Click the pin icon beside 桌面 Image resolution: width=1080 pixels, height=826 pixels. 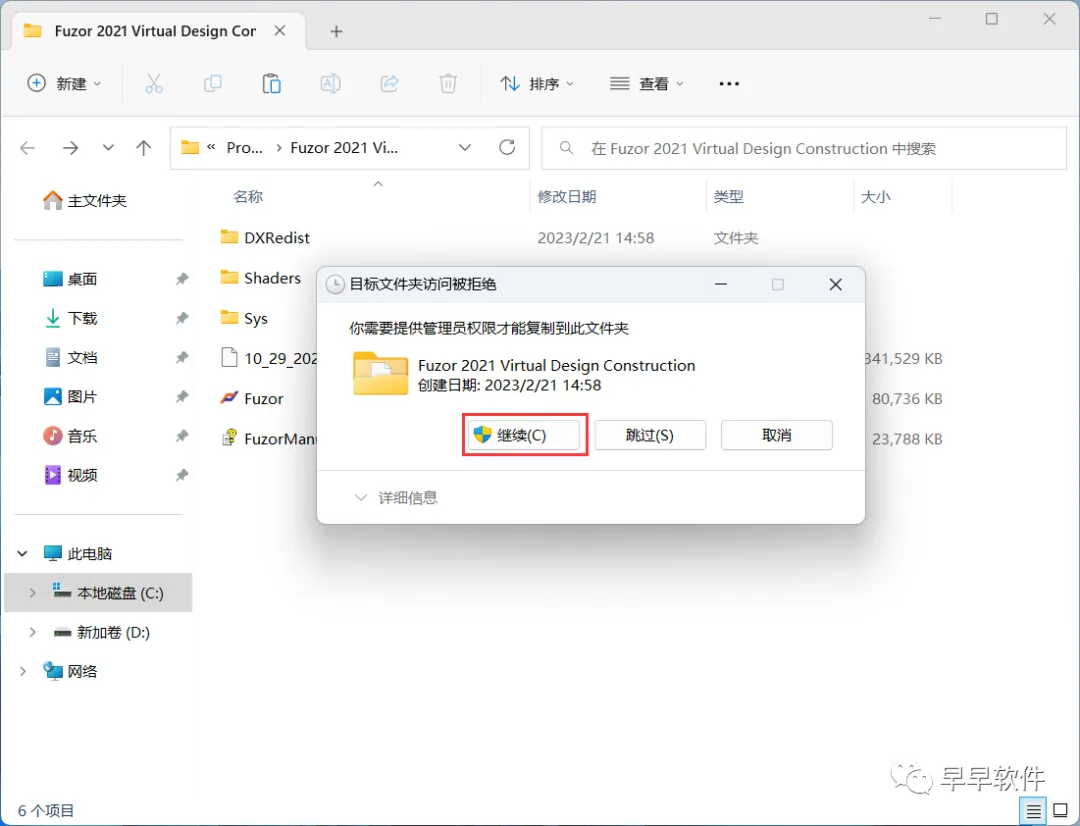click(182, 279)
